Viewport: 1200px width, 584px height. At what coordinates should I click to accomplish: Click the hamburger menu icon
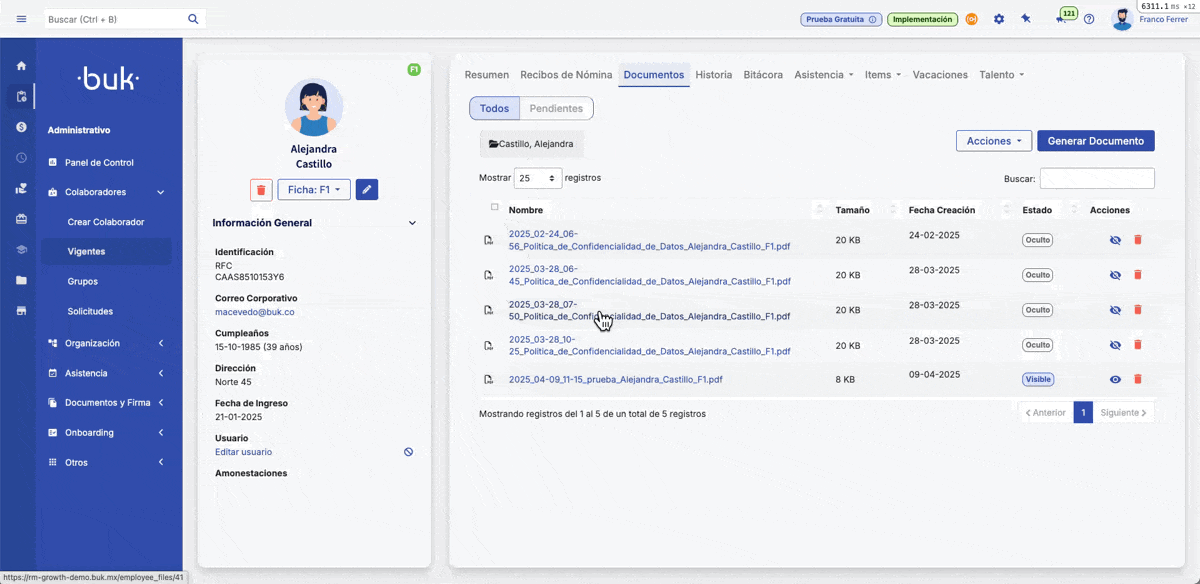pyautogui.click(x=22, y=19)
